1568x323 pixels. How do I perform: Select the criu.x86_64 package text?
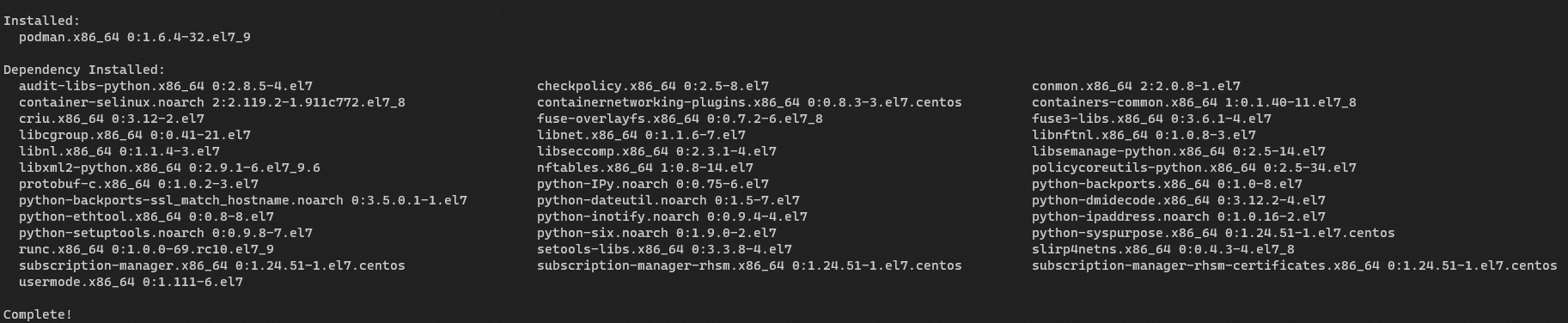(x=112, y=119)
